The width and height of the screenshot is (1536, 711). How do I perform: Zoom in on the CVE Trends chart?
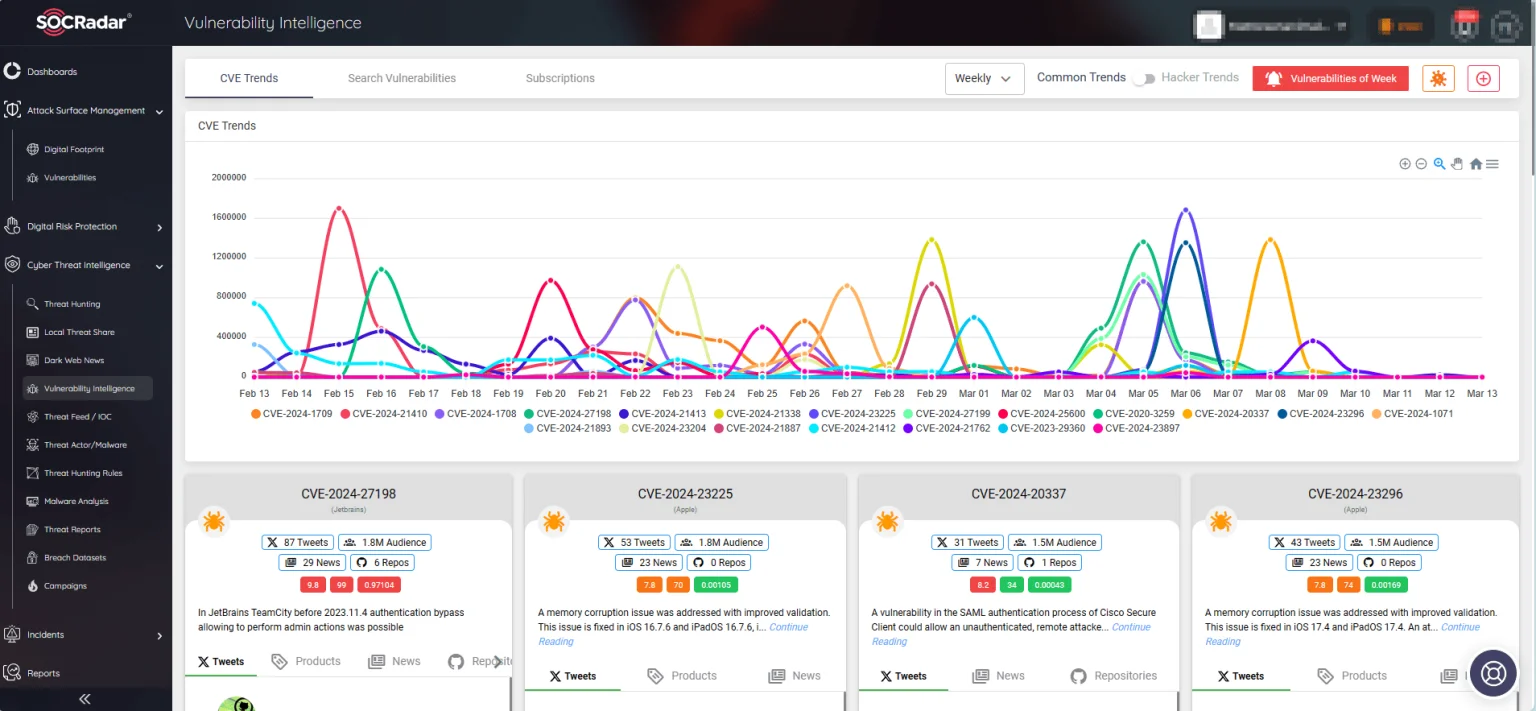coord(1404,163)
